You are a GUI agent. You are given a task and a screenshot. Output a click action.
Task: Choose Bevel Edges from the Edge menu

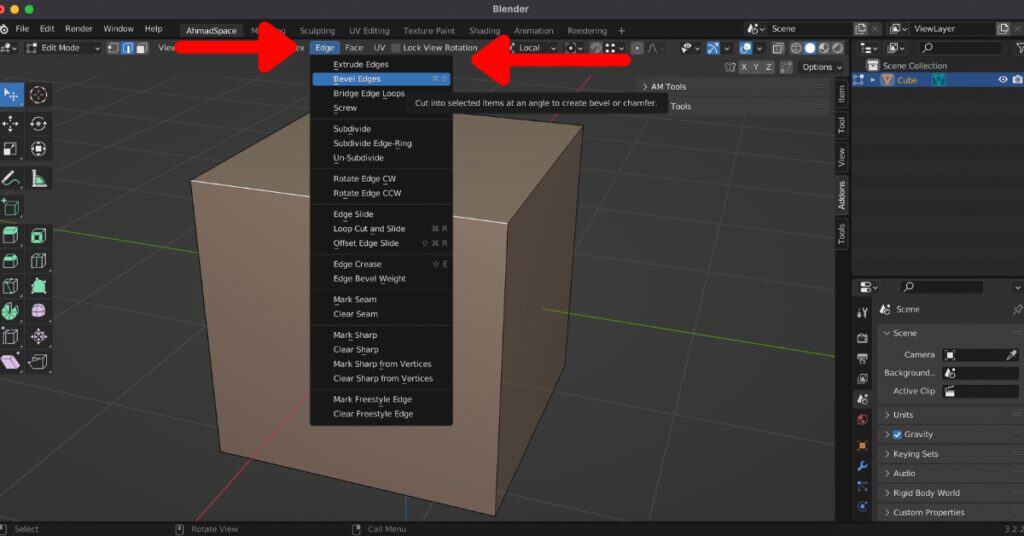click(x=357, y=79)
